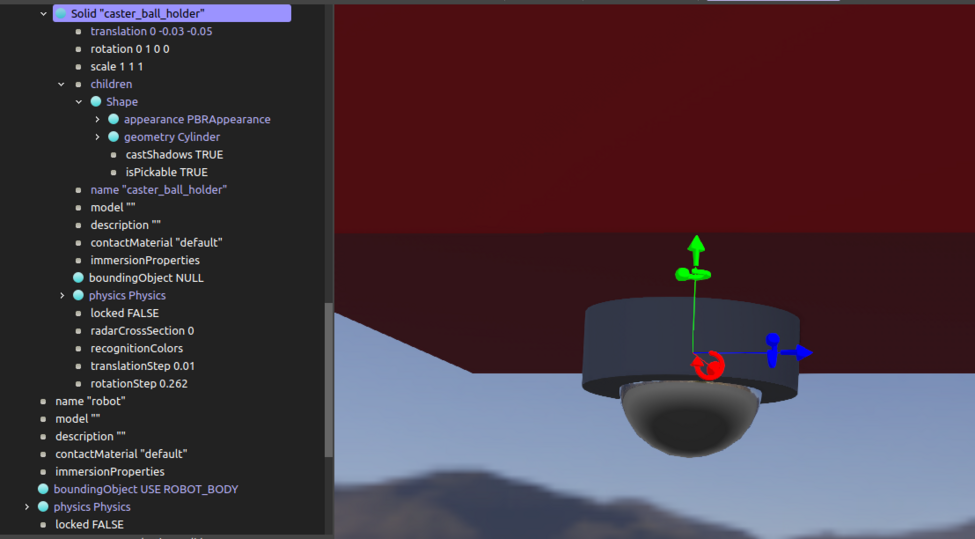Click the red rotation handle on gizmo
Screen dimensions: 975x539
[x=709, y=366]
